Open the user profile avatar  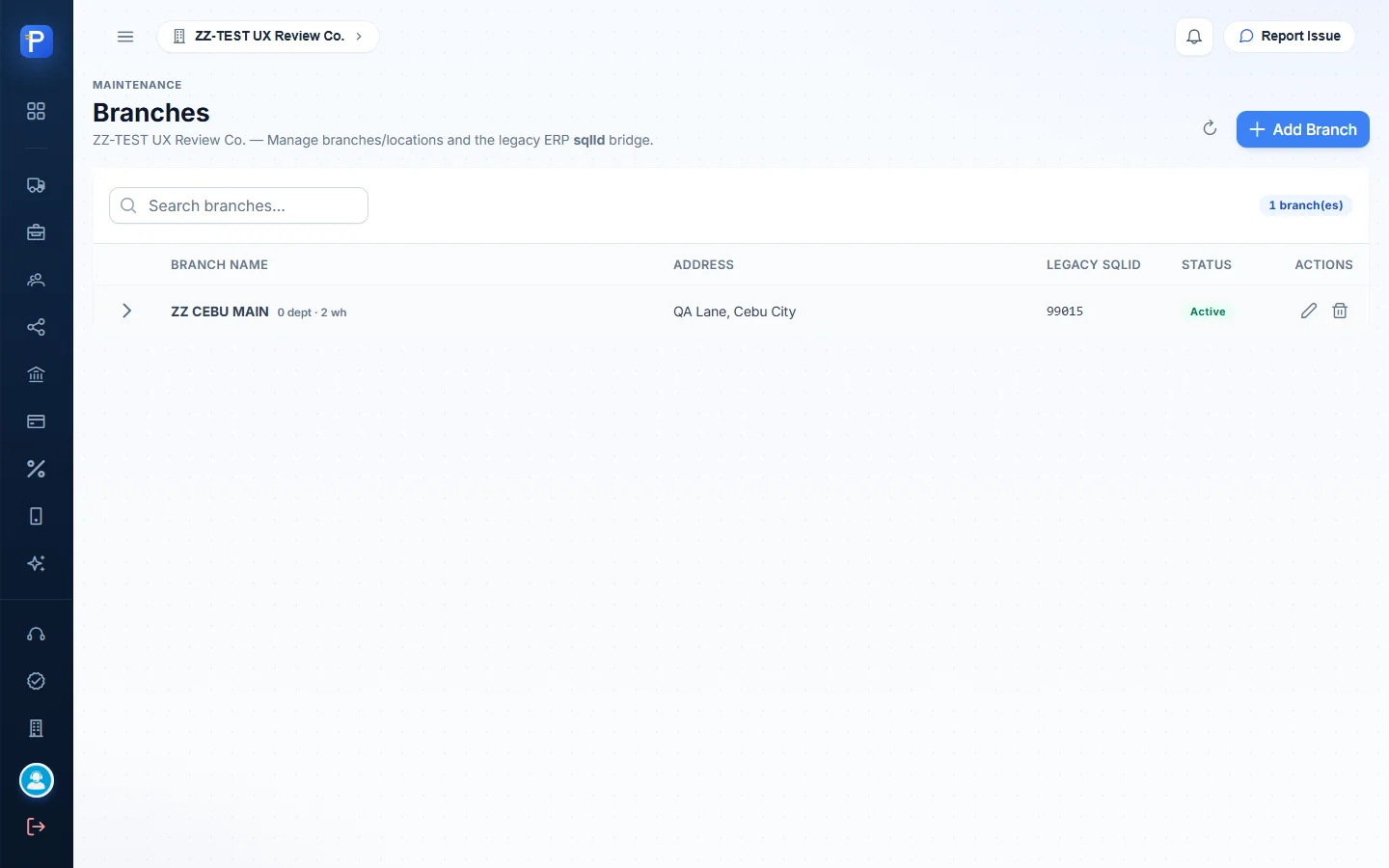pos(37,780)
